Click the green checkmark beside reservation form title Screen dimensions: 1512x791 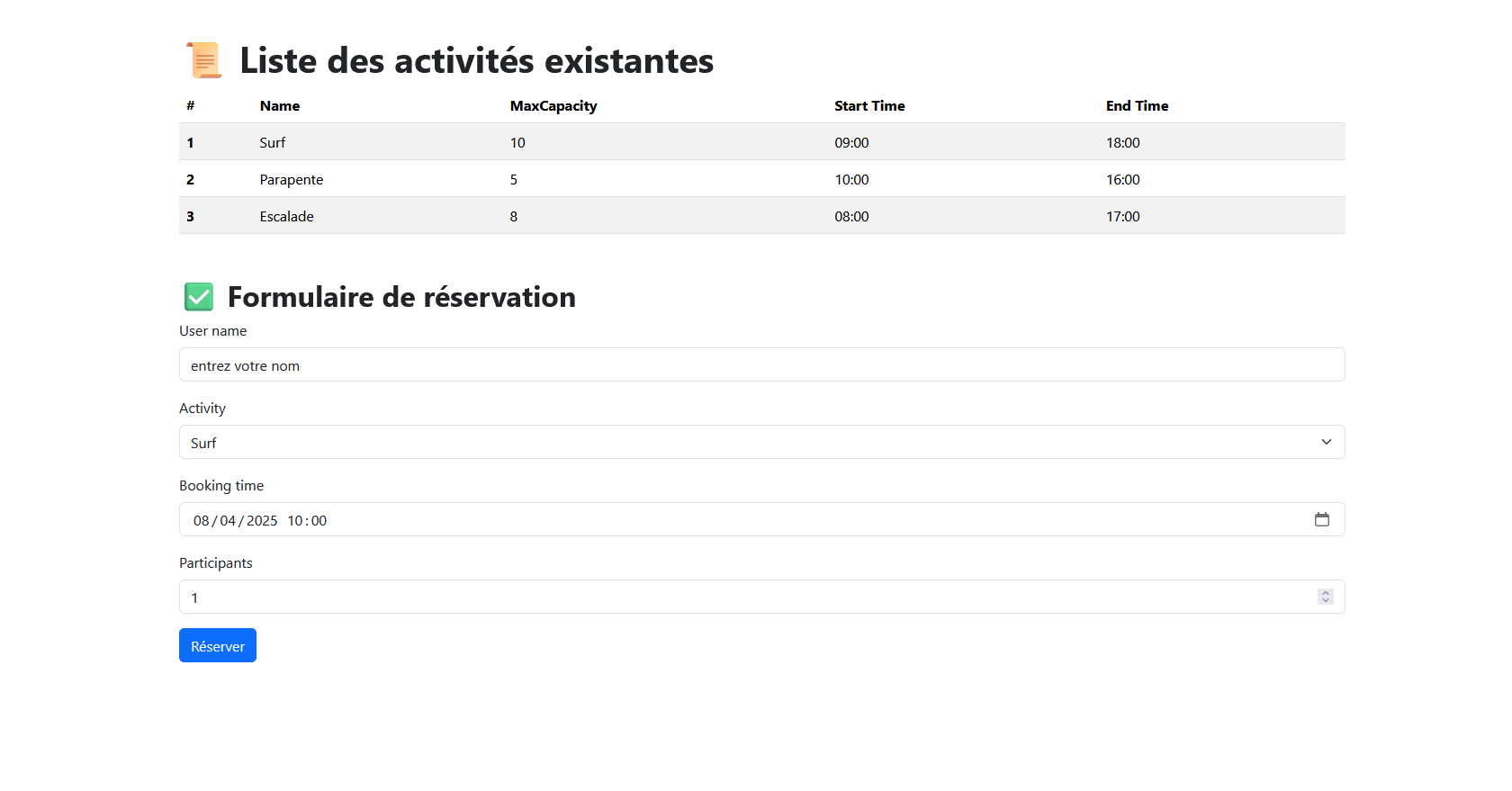[198, 296]
